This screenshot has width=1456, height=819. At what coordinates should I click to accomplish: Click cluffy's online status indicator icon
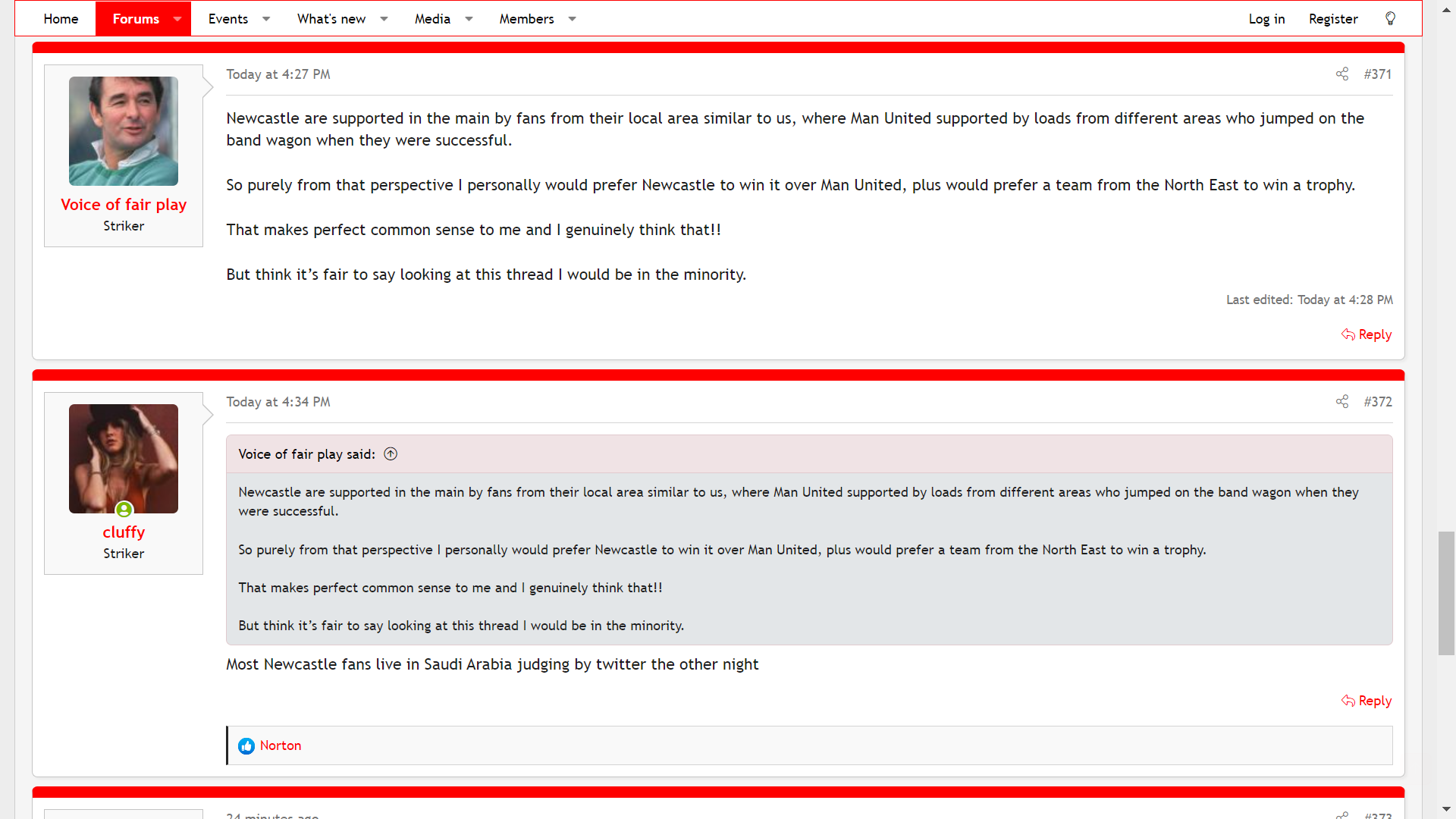coord(124,510)
